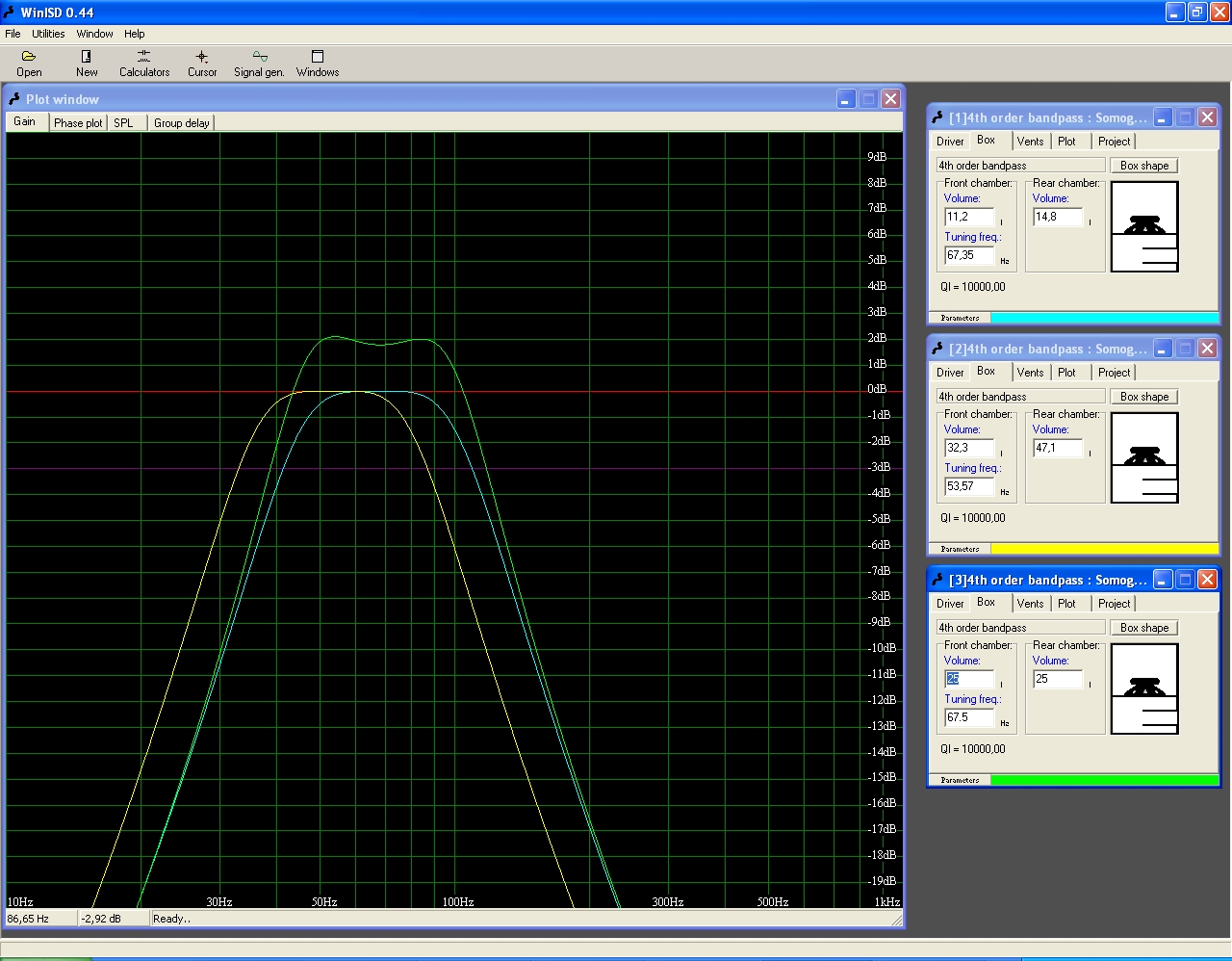Switch to the Group delay tab
Viewport: 1232px width, 961px height.
(x=181, y=123)
